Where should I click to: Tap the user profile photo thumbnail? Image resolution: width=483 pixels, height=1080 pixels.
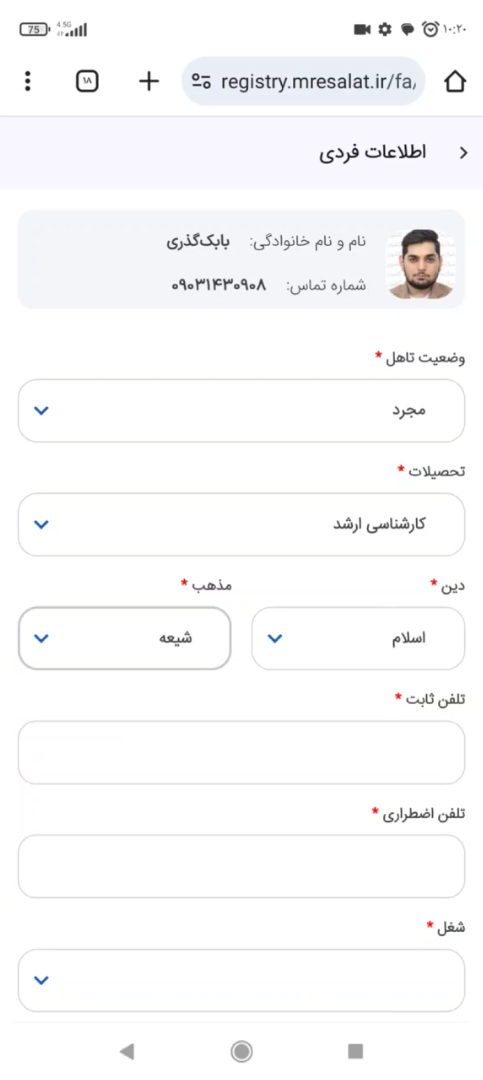(x=420, y=264)
